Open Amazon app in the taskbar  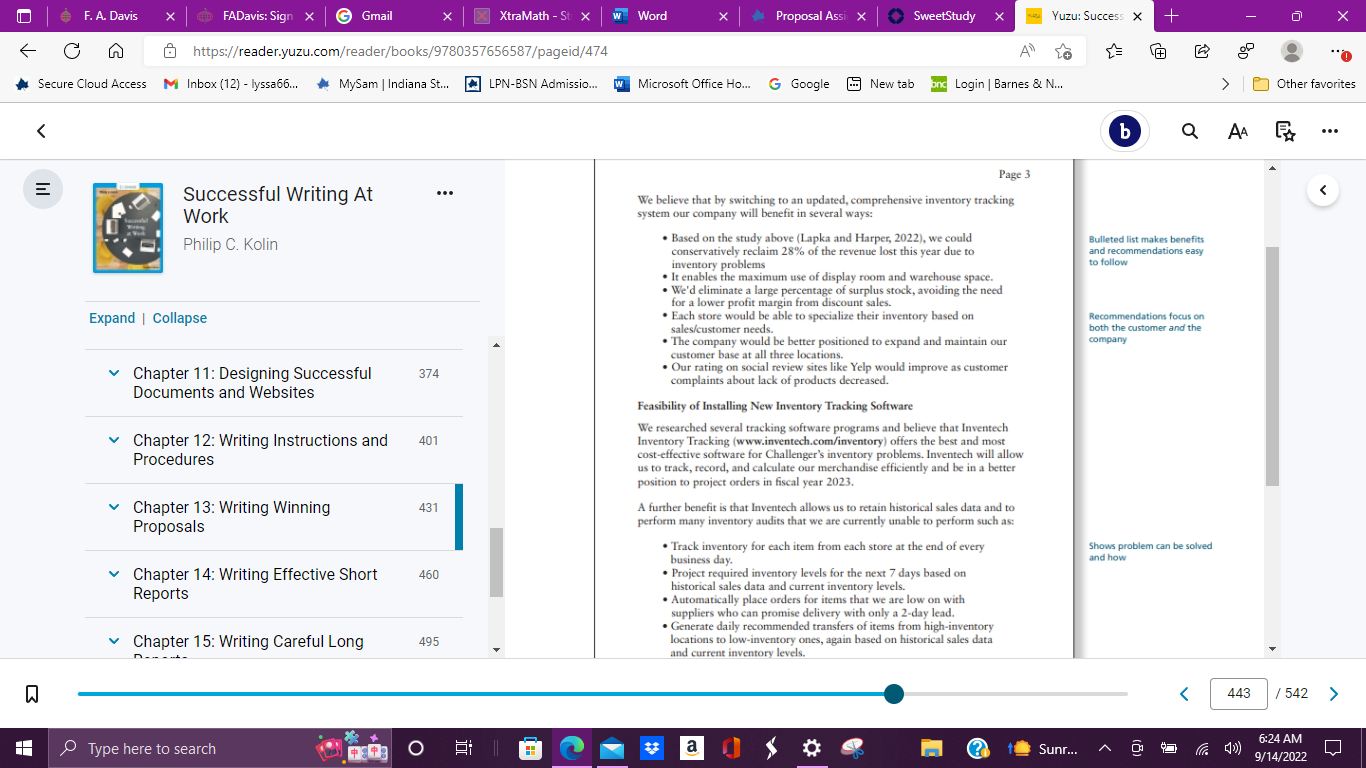[691, 748]
